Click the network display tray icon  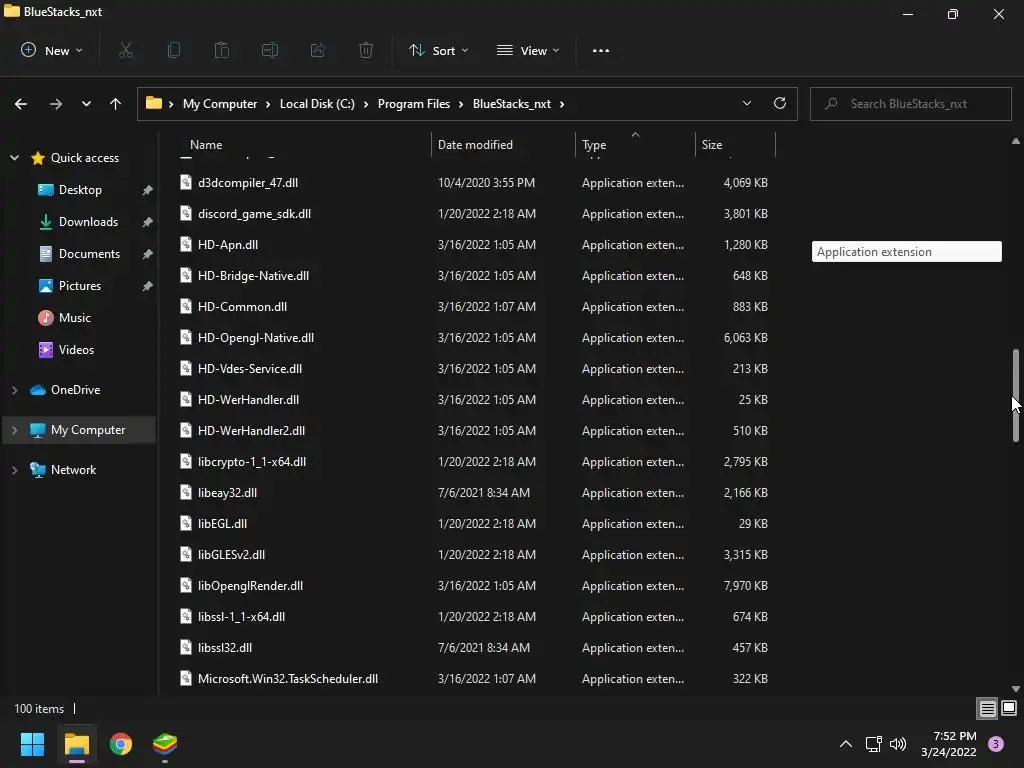(x=873, y=744)
